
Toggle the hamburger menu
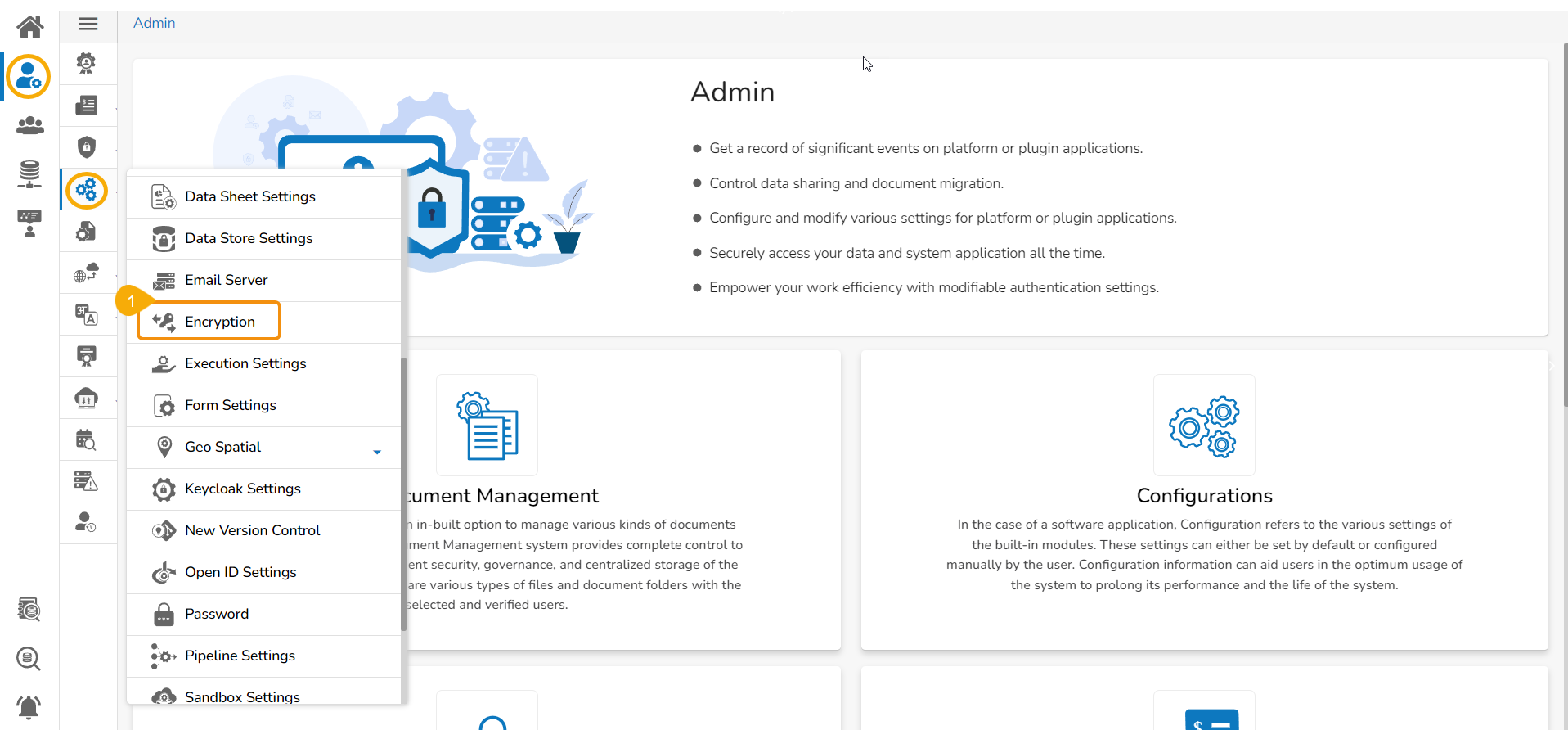88,24
